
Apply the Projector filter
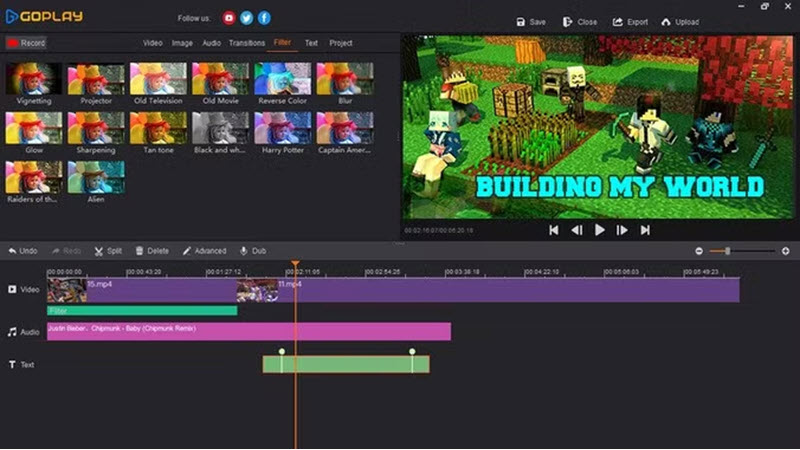click(96, 79)
